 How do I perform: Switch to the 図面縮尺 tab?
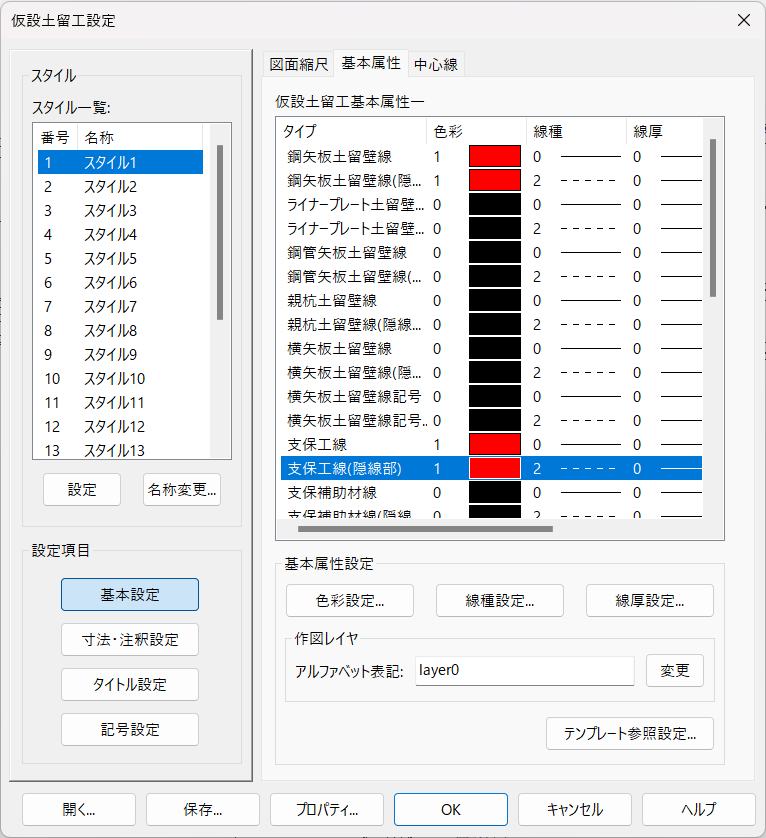pos(298,64)
